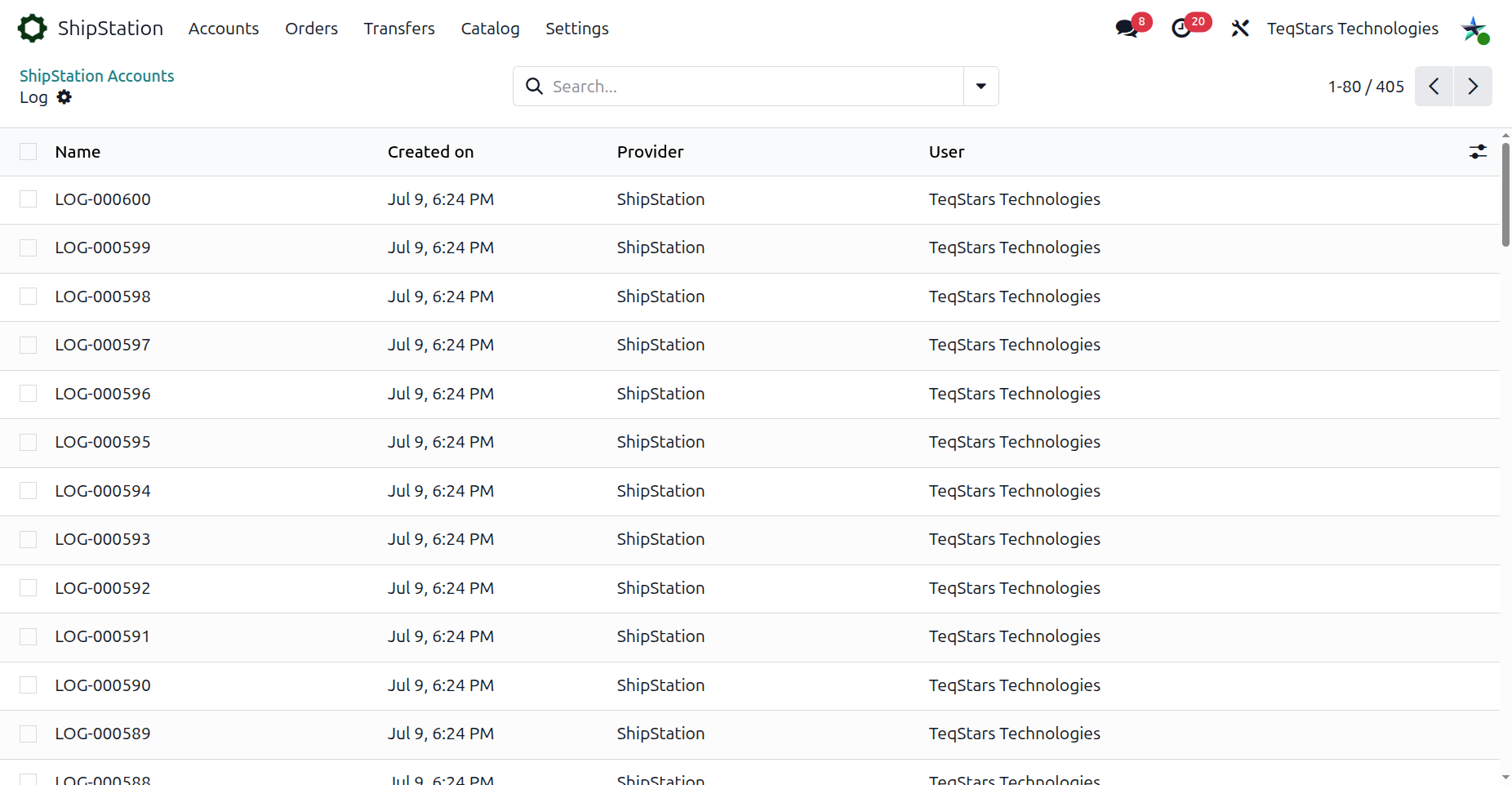Expand the search filter dropdown arrow
The image size is (1512, 785).
point(981,87)
